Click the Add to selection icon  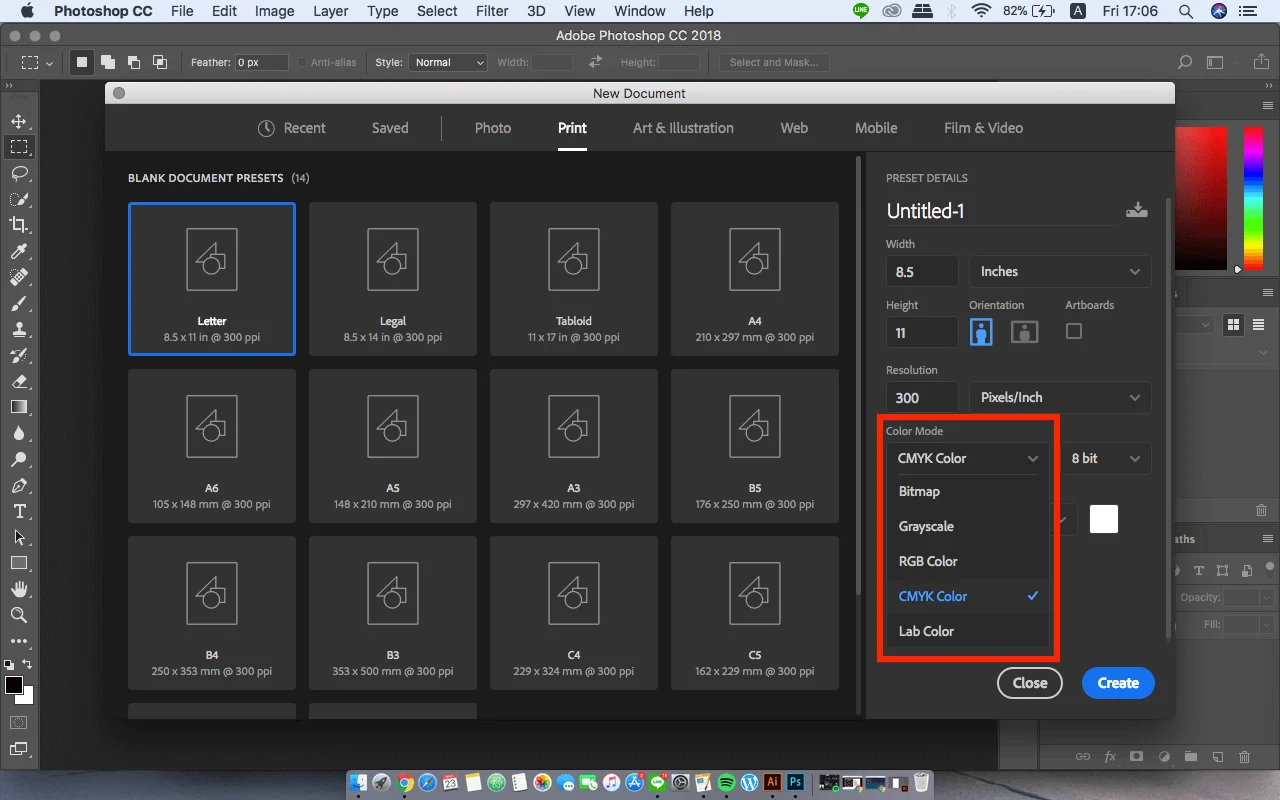(x=108, y=62)
